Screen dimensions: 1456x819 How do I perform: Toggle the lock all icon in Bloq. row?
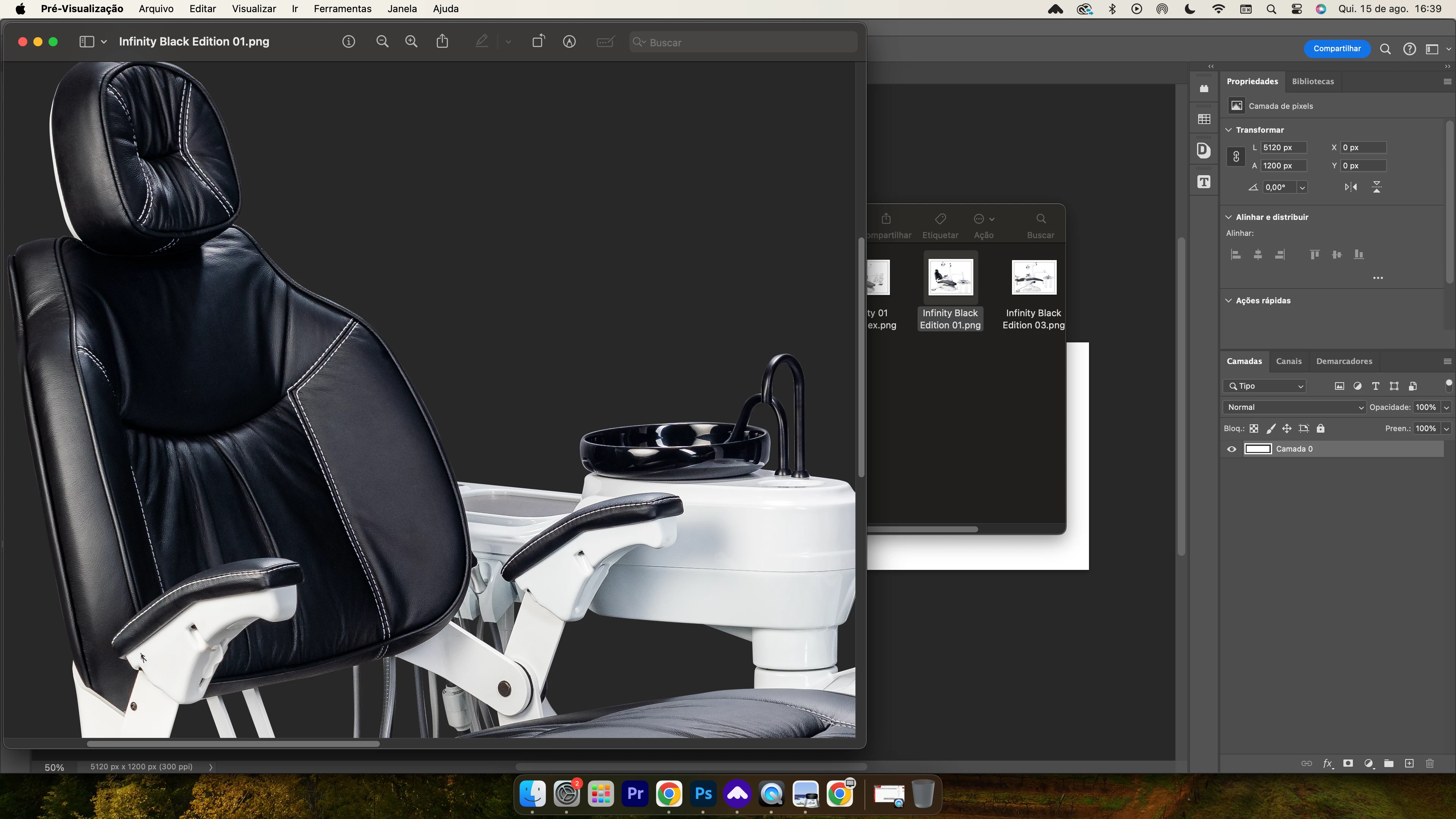1320,428
